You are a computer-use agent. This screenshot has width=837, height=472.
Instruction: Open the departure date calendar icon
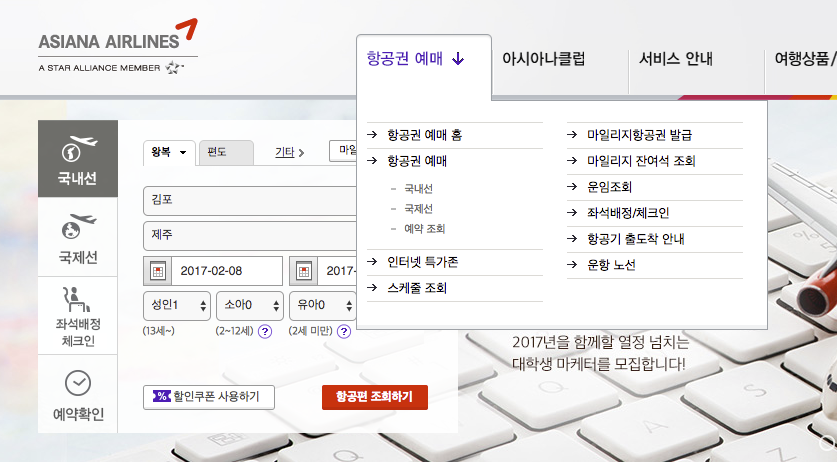(157, 271)
